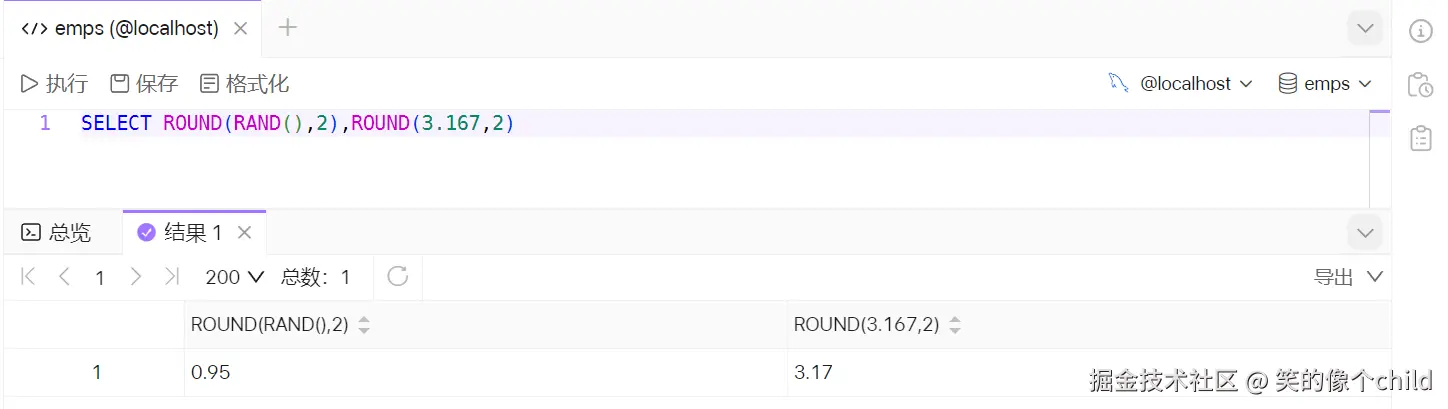Open the emps database dropdown
Screen dimensions: 1448x409
click(x=1326, y=84)
